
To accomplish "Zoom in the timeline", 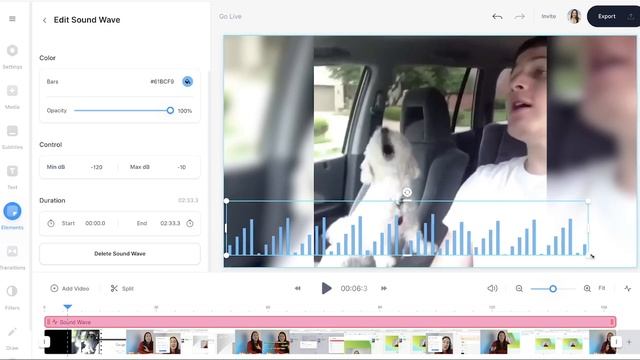I will [x=587, y=289].
